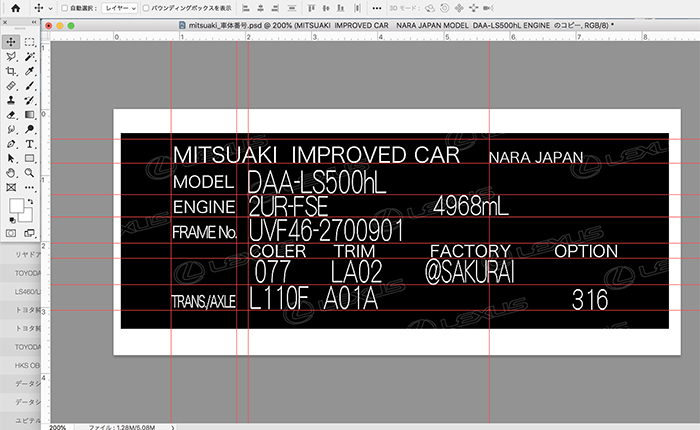Screen dimensions: 700x430
Task: Click the foreground color swatch
Action: tap(15, 206)
